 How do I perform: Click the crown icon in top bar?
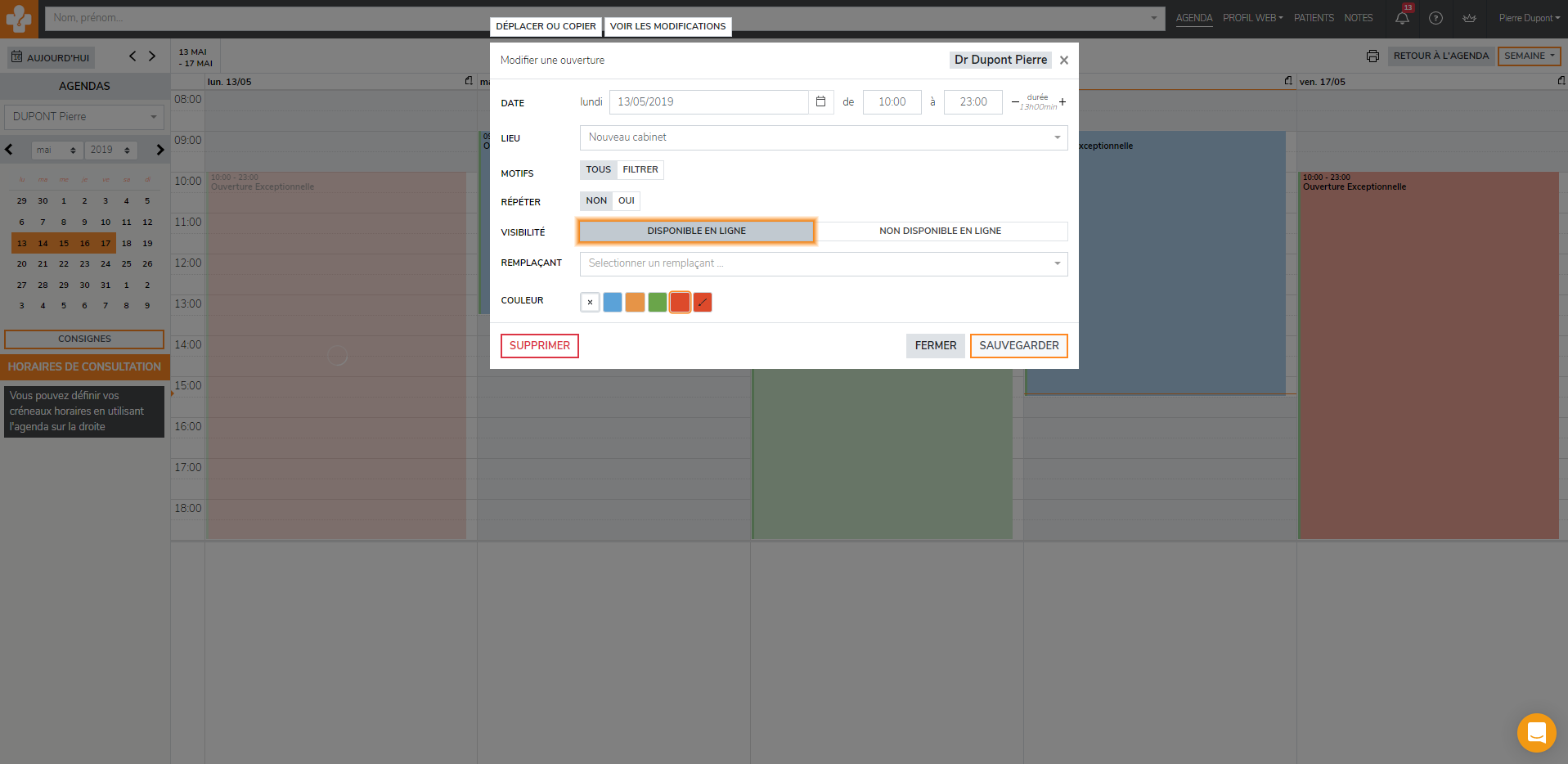[1469, 18]
